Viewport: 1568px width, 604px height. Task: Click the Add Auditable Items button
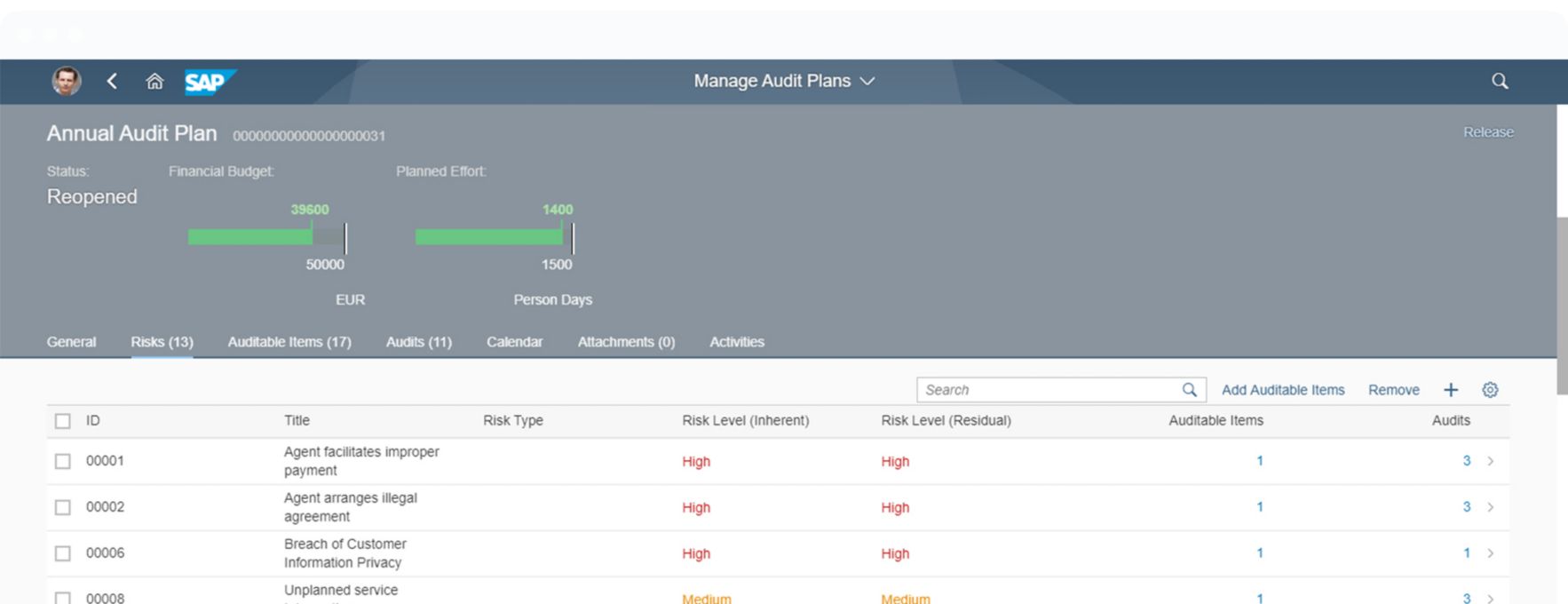pyautogui.click(x=1282, y=390)
